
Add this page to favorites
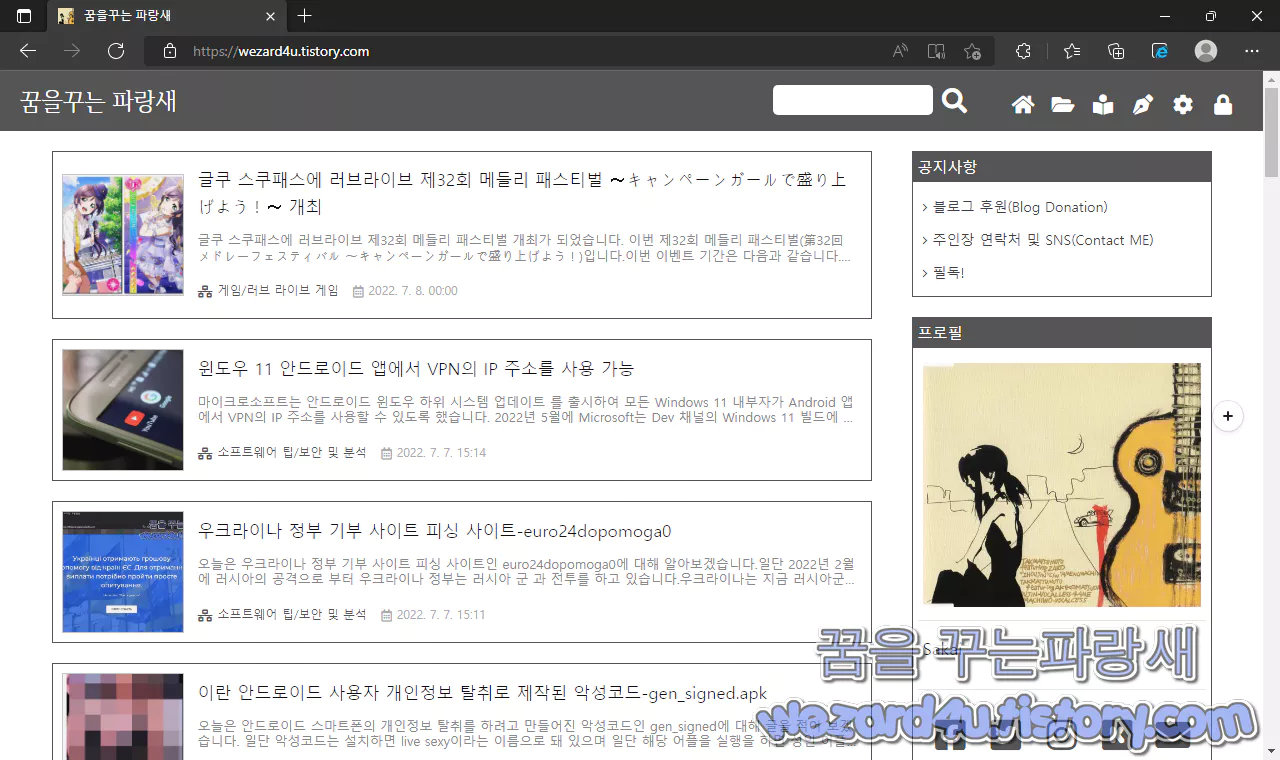point(972,51)
